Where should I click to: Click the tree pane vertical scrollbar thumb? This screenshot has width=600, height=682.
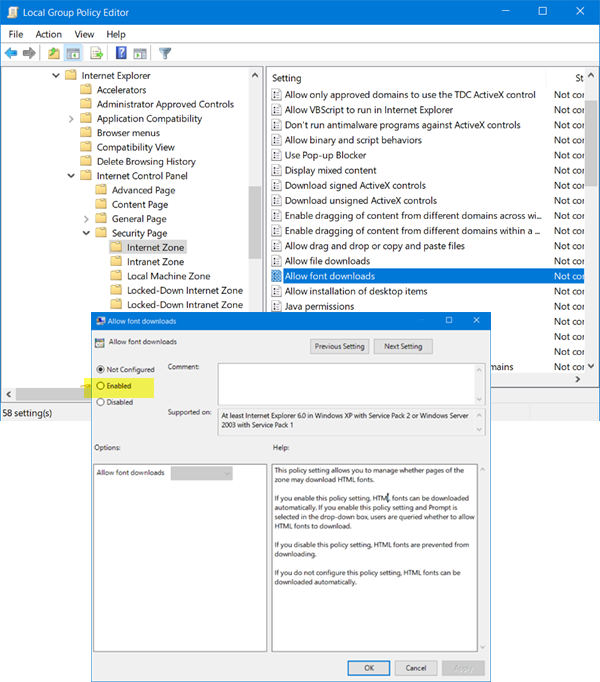click(255, 222)
